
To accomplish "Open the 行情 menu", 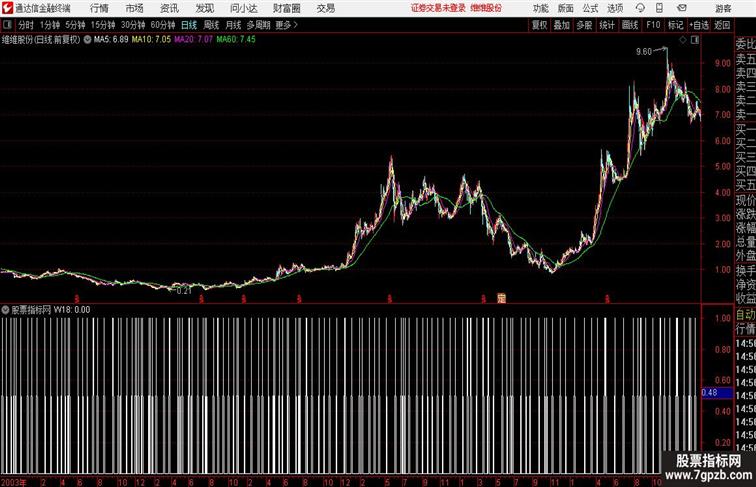I will 99,8.
